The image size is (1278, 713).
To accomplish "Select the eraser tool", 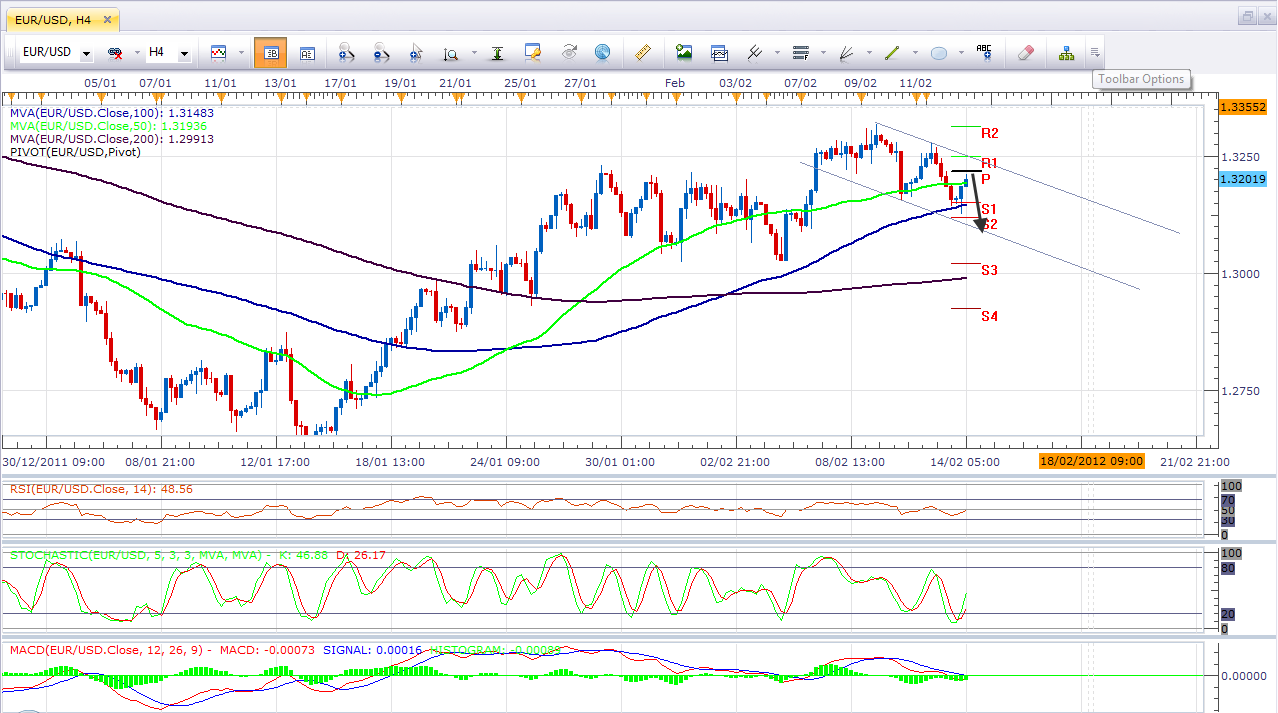I will pyautogui.click(x=1025, y=52).
